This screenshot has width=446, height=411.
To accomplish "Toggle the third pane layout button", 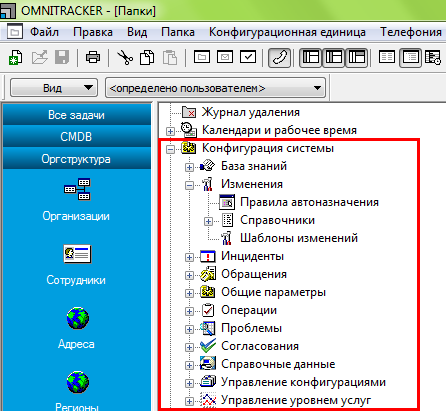I will (356, 58).
